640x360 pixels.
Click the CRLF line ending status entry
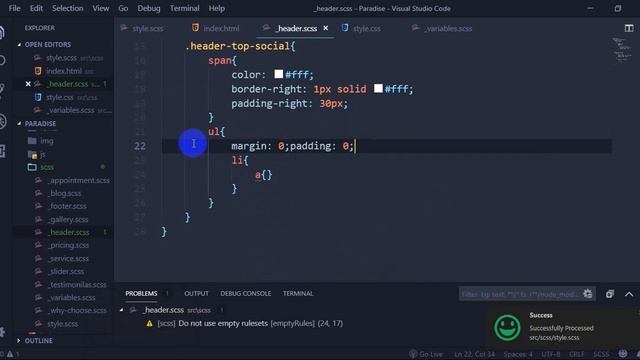coord(576,354)
